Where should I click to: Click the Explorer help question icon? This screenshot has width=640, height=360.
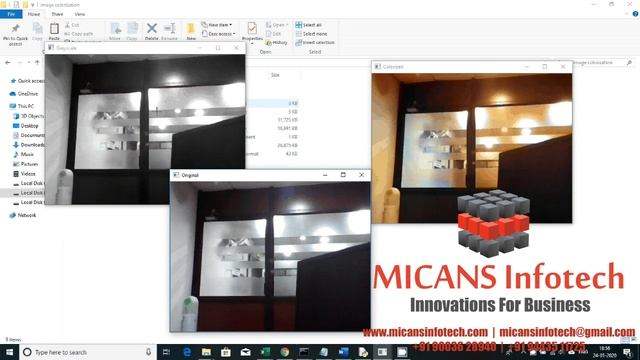[x=635, y=14]
